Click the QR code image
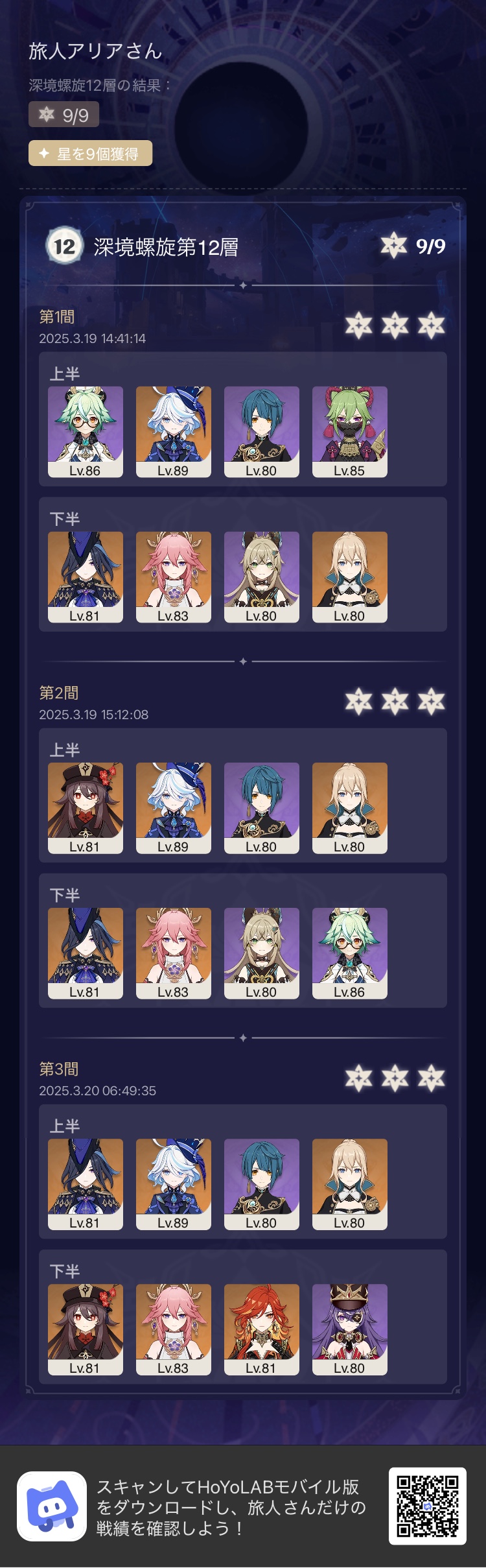486x1568 pixels. [428, 1506]
